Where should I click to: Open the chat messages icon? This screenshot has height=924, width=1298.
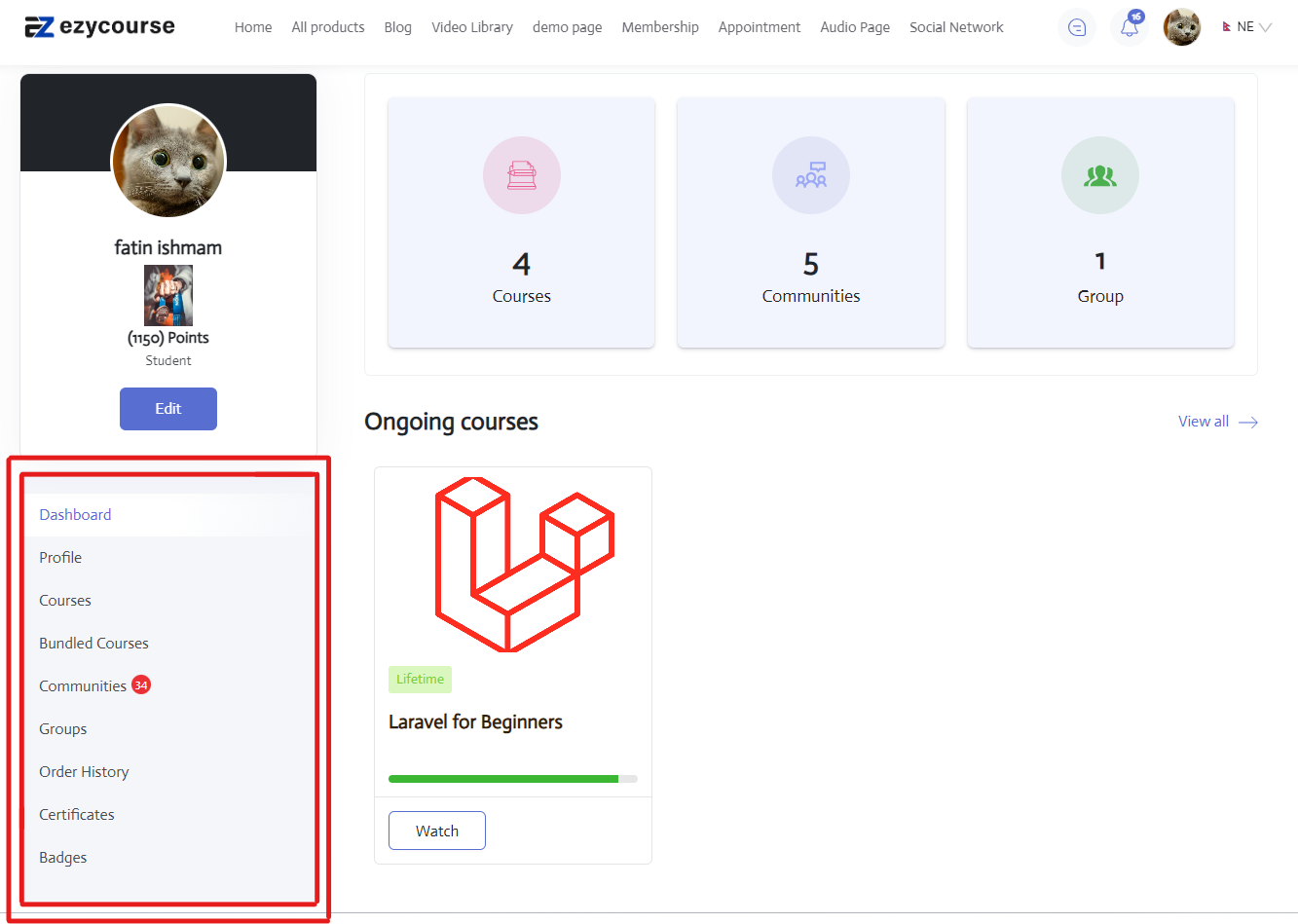pos(1076,27)
